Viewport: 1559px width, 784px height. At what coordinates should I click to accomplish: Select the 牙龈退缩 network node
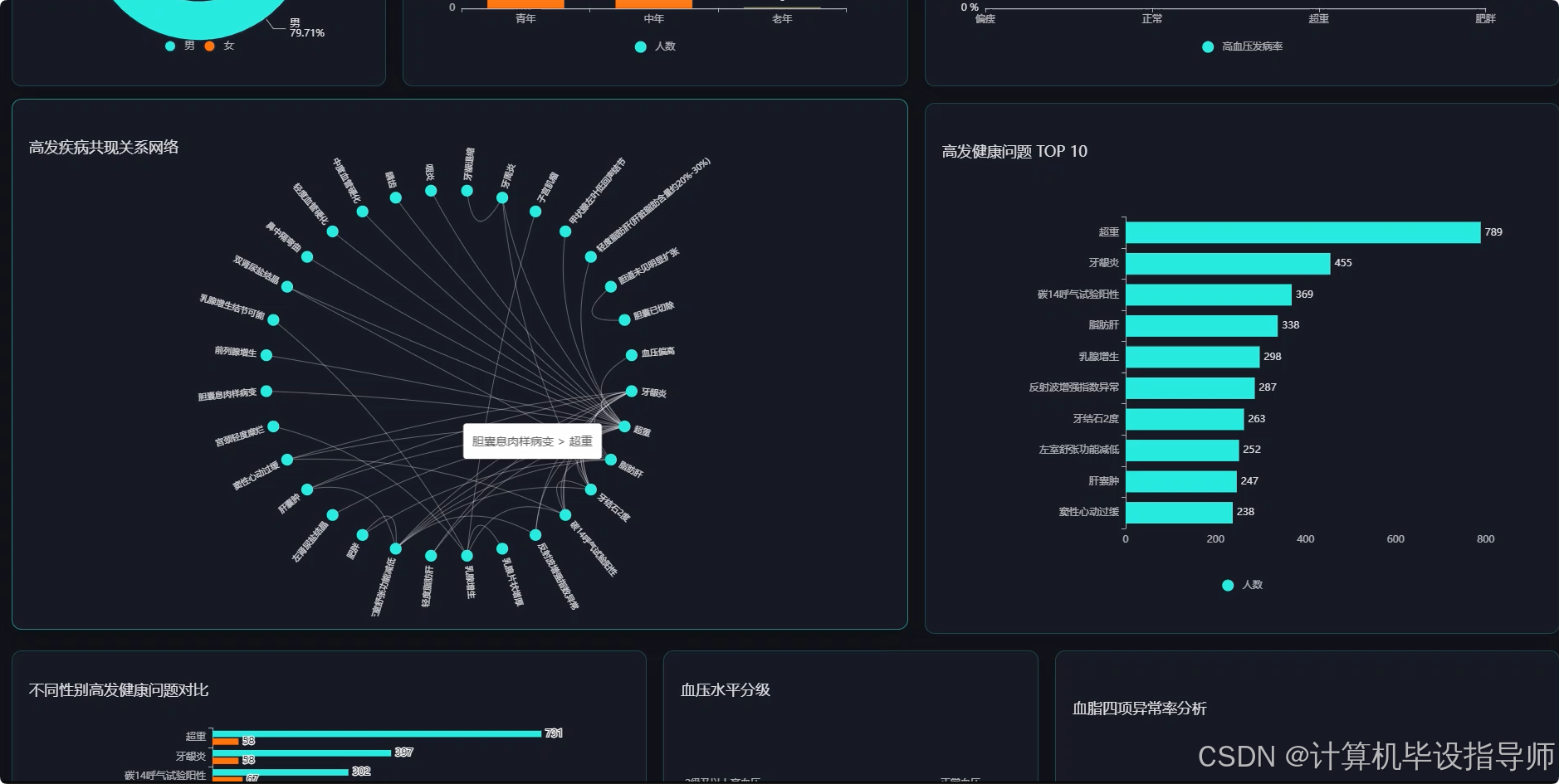click(467, 191)
